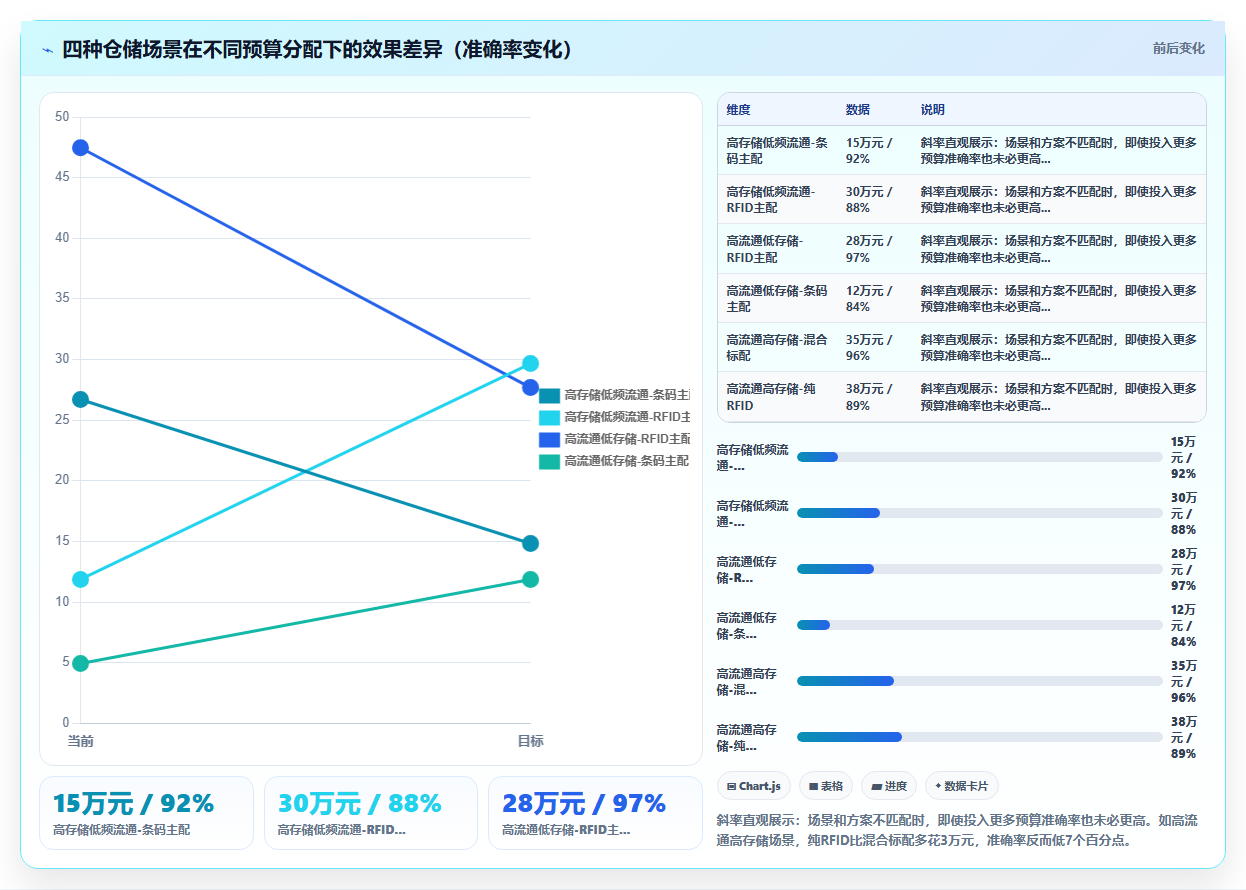Toggle the 高流通低存储-RFID主配 blue legend swatch
Image resolution: width=1246 pixels, height=890 pixels.
click(x=549, y=439)
